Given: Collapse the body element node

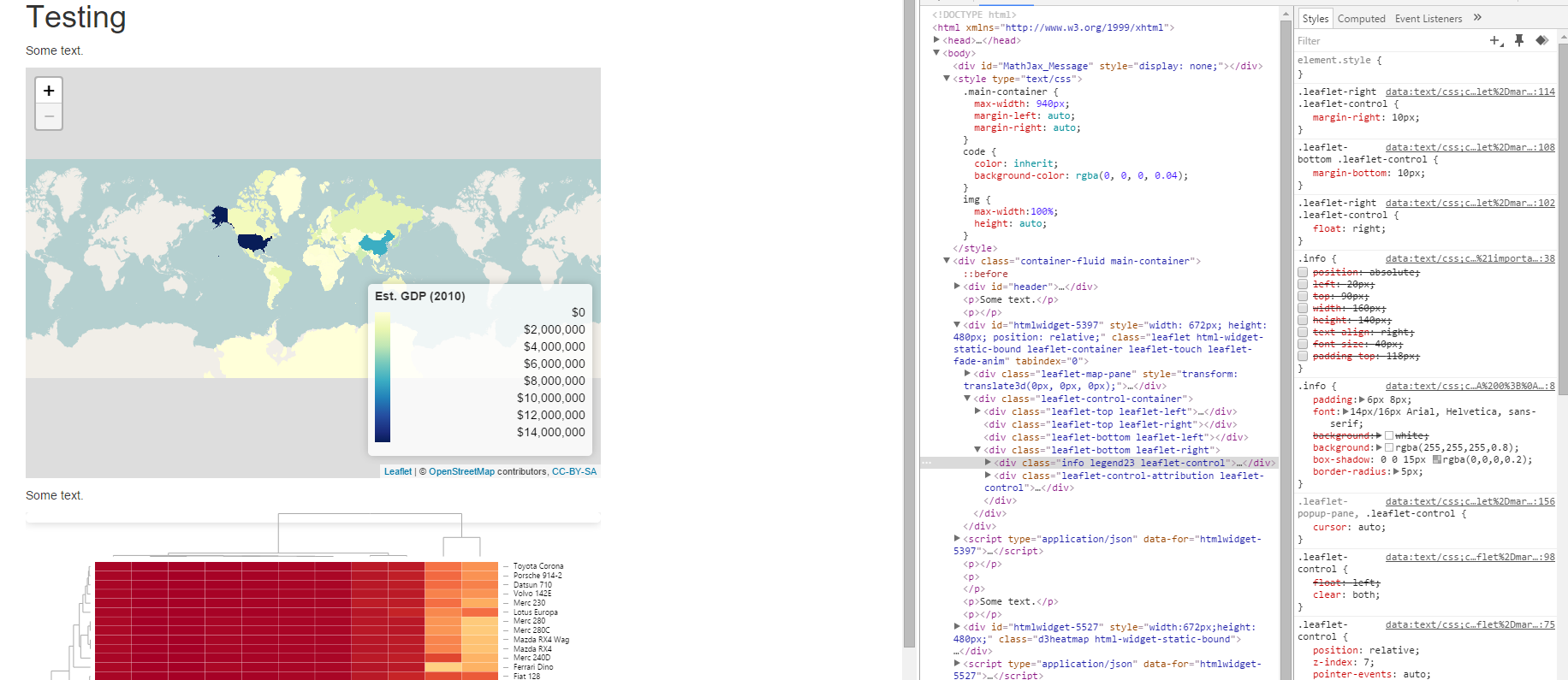Looking at the screenshot, I should (x=936, y=53).
